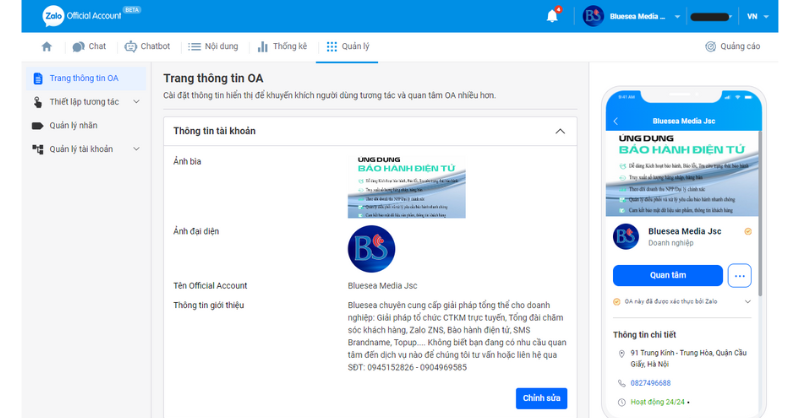Click the verified shield icon in OA note
800x418 pixels.
(616, 302)
